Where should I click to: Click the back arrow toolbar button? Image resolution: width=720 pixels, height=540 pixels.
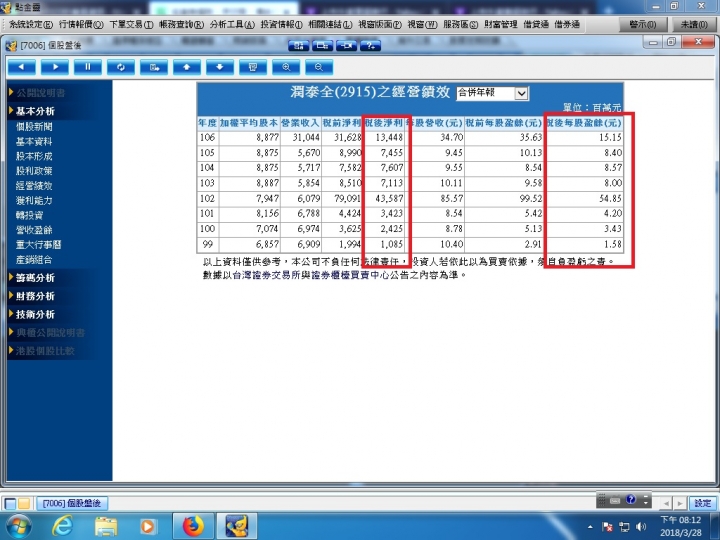point(22,67)
